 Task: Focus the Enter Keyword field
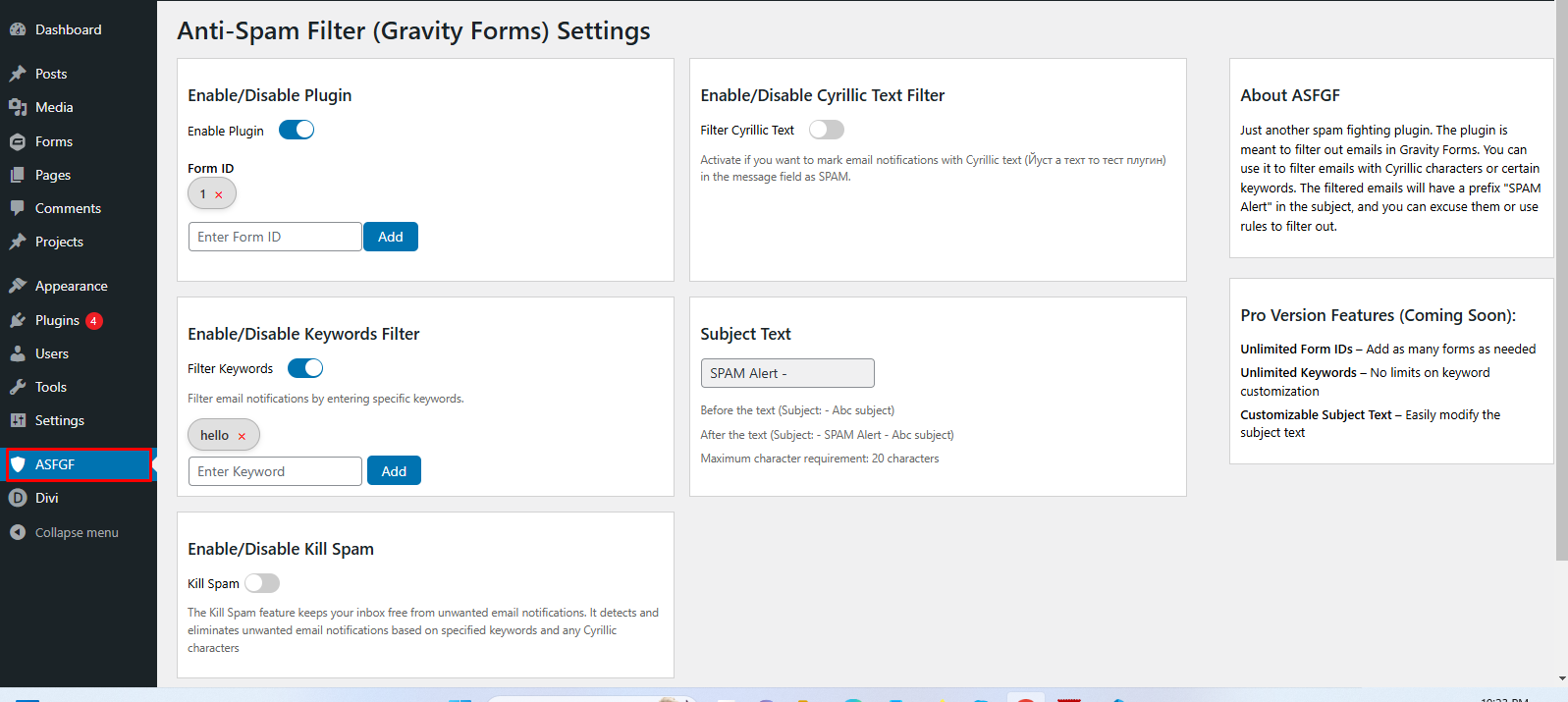click(275, 471)
